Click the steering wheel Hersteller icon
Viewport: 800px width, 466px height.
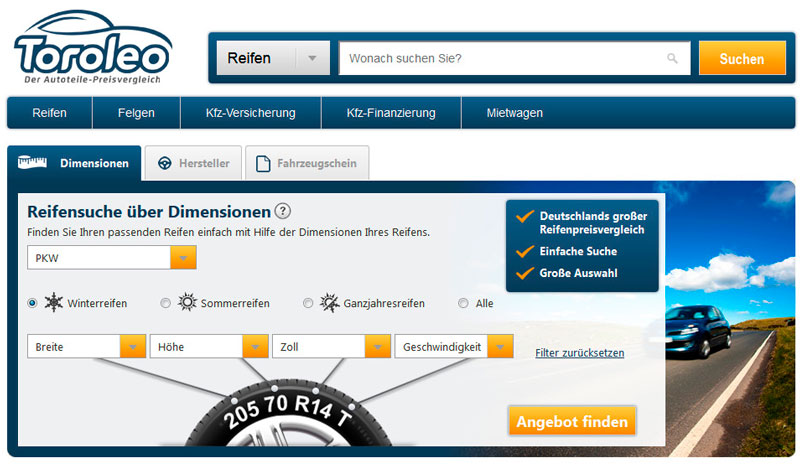click(164, 163)
